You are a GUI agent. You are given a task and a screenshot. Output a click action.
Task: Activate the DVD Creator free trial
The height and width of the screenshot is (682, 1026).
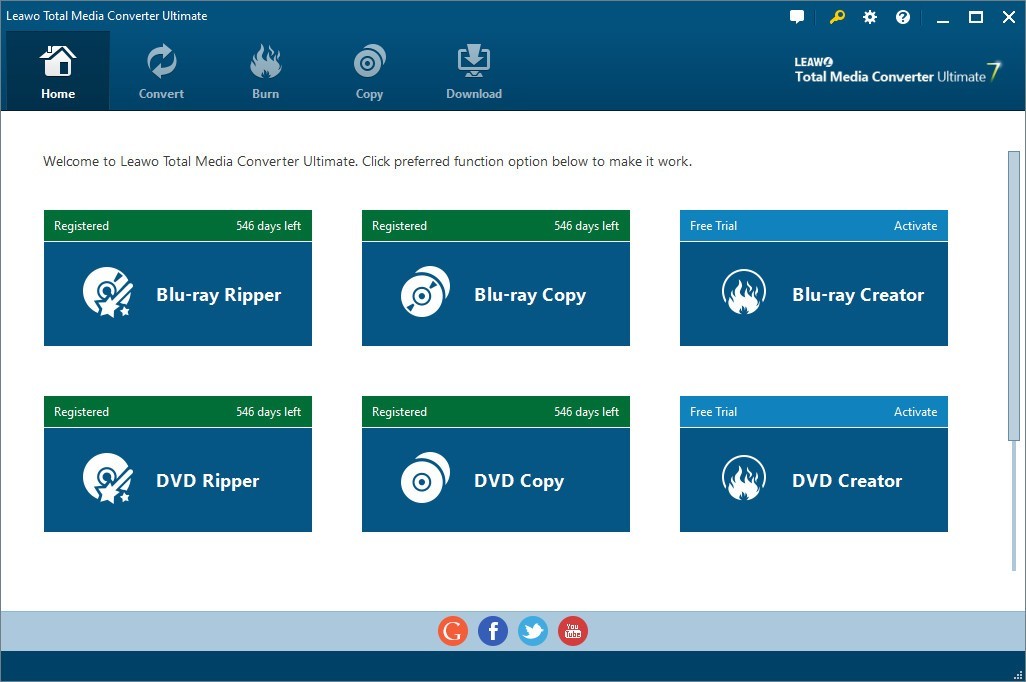(915, 411)
